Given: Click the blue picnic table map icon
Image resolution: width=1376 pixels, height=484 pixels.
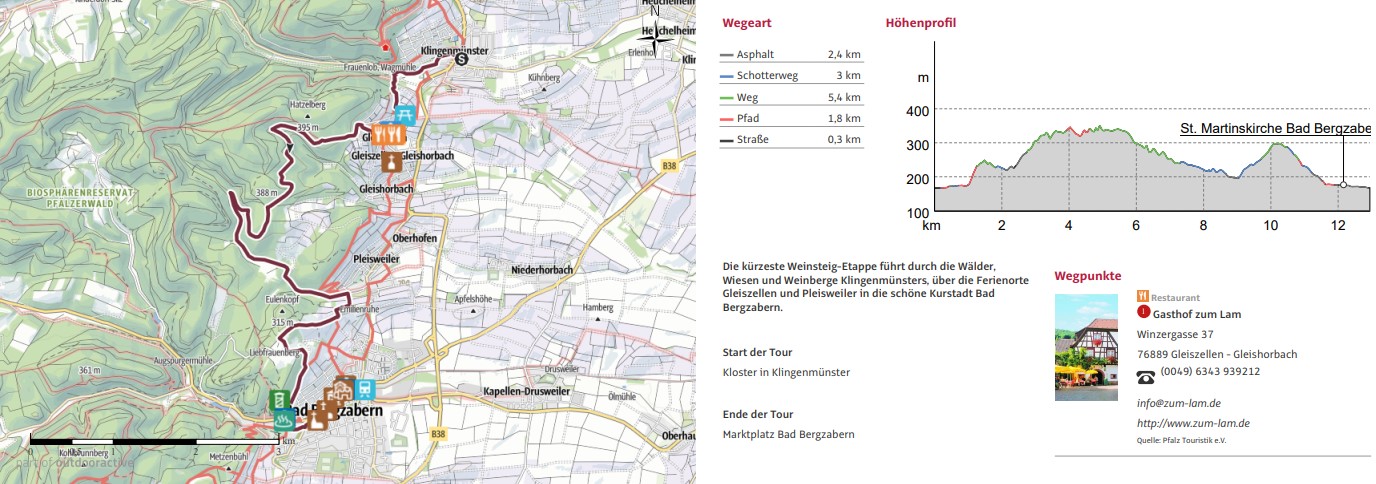Looking at the screenshot, I should pyautogui.click(x=406, y=113).
